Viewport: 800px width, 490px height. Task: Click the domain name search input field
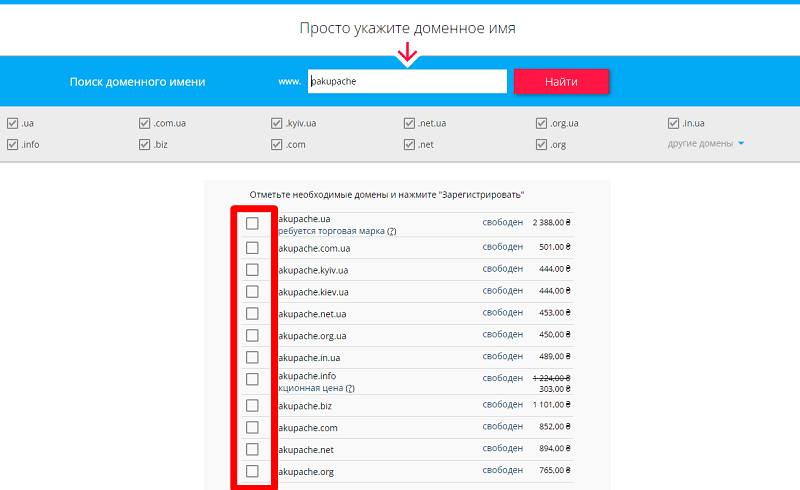(x=407, y=81)
